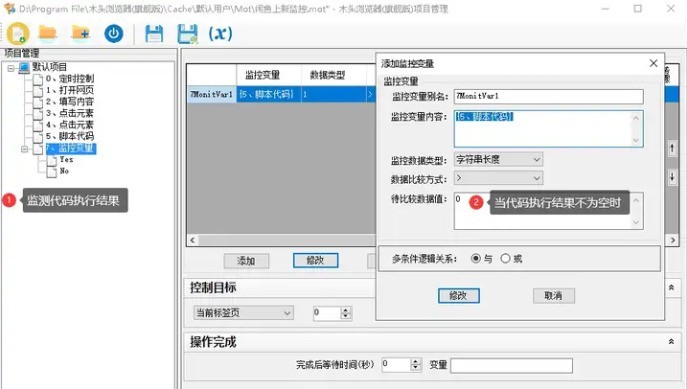Select tree item 4、点击元素

coord(70,124)
